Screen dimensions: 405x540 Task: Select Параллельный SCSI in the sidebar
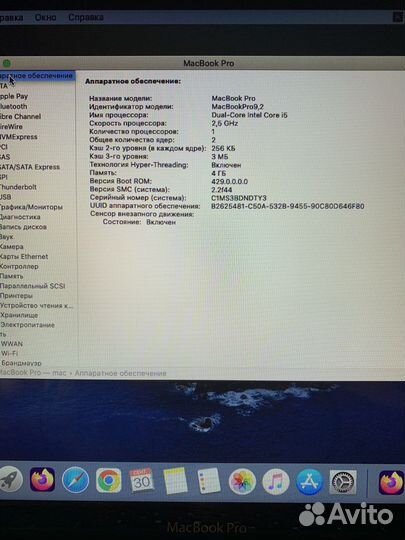(x=33, y=286)
